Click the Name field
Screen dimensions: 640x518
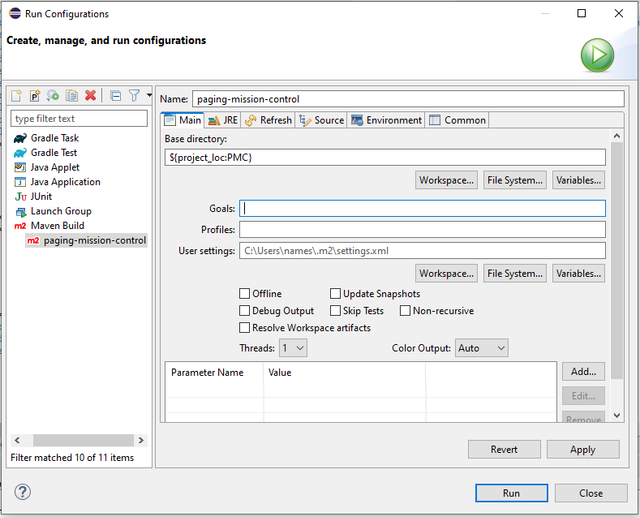click(x=408, y=99)
